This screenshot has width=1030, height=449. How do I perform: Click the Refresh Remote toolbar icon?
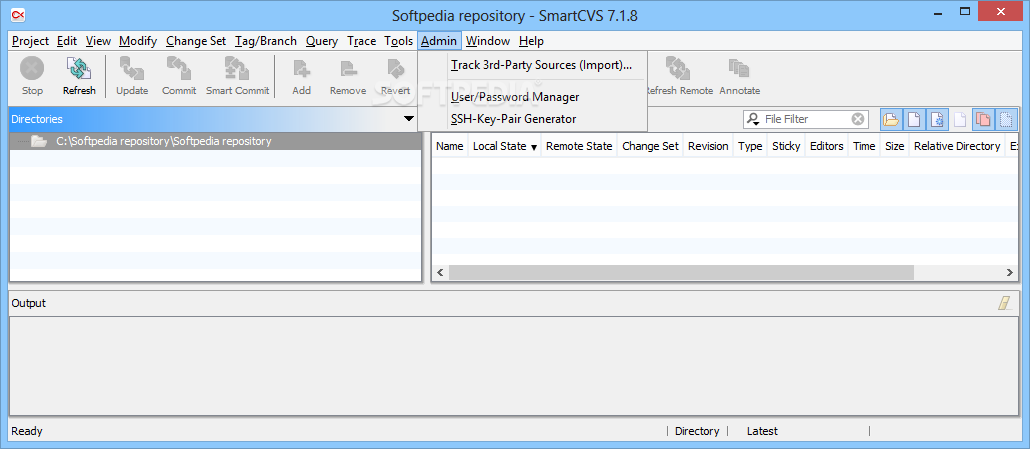(678, 69)
